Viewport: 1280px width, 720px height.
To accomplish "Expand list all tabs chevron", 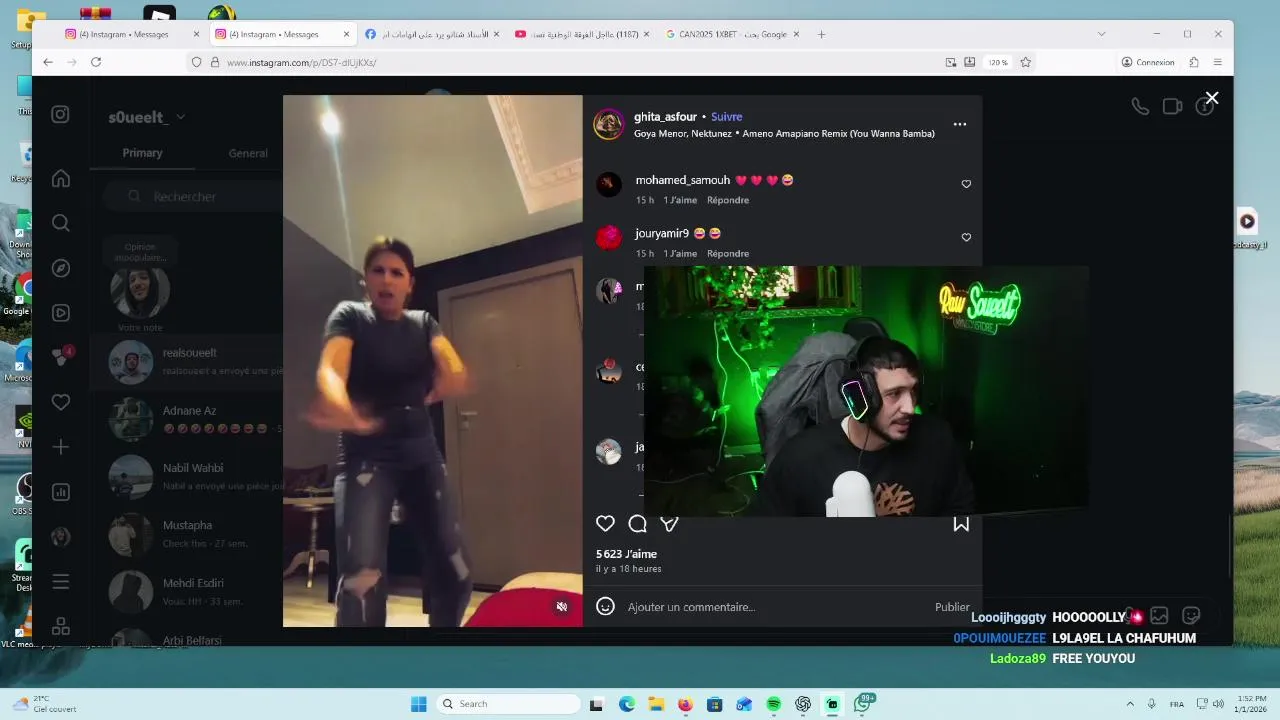I will [x=1101, y=34].
